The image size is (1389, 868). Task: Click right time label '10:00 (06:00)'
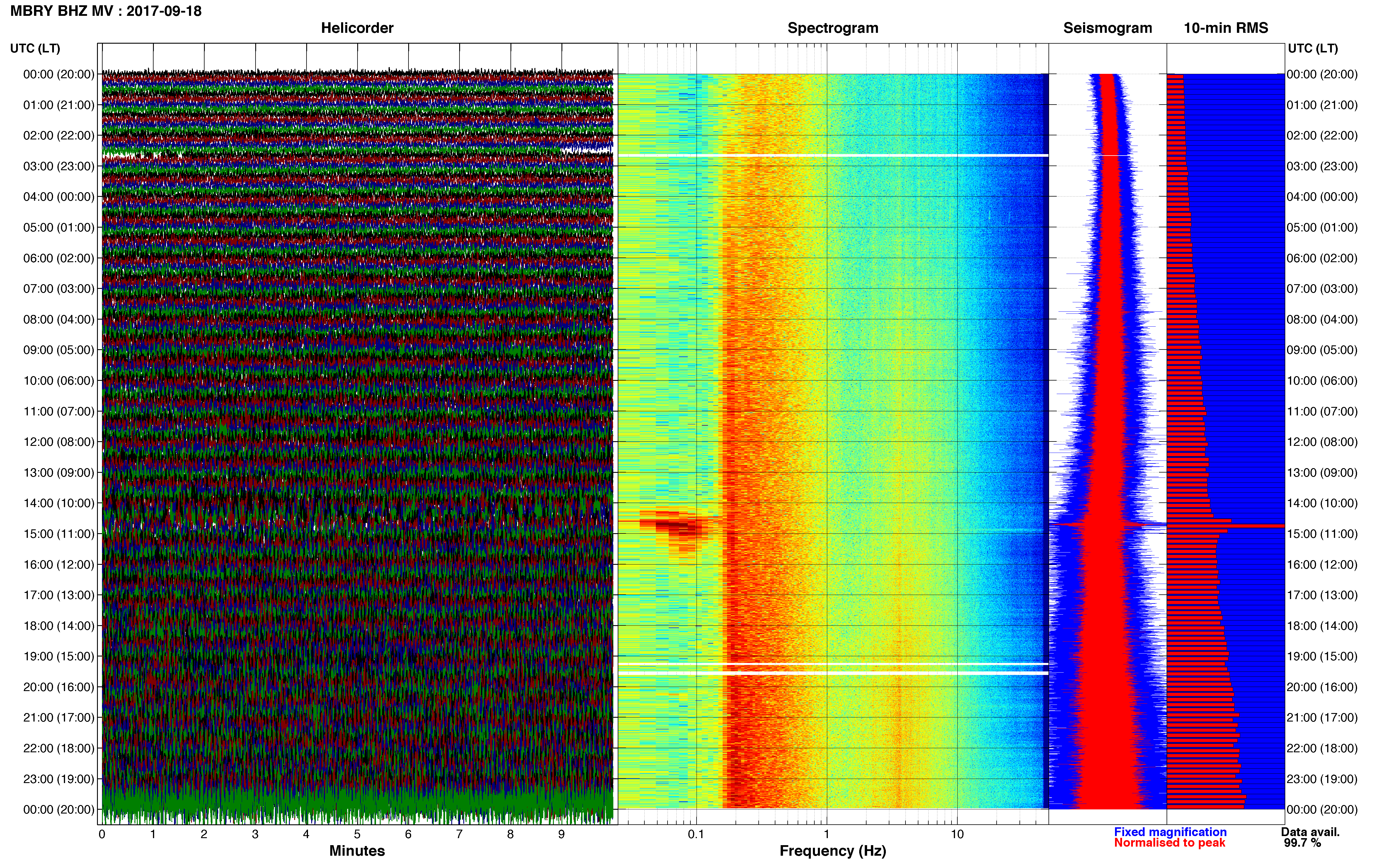[1322, 381]
